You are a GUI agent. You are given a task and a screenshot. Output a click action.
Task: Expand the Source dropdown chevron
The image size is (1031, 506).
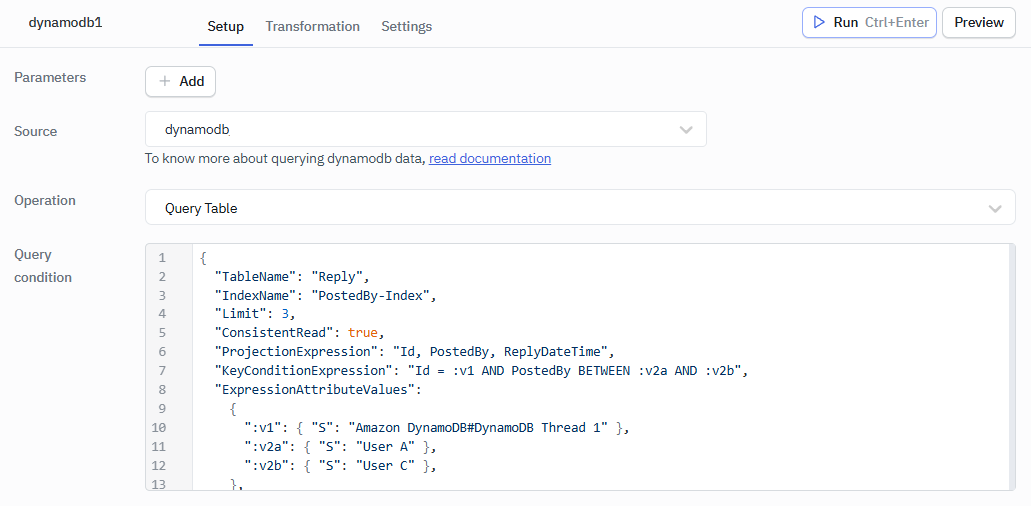click(686, 130)
